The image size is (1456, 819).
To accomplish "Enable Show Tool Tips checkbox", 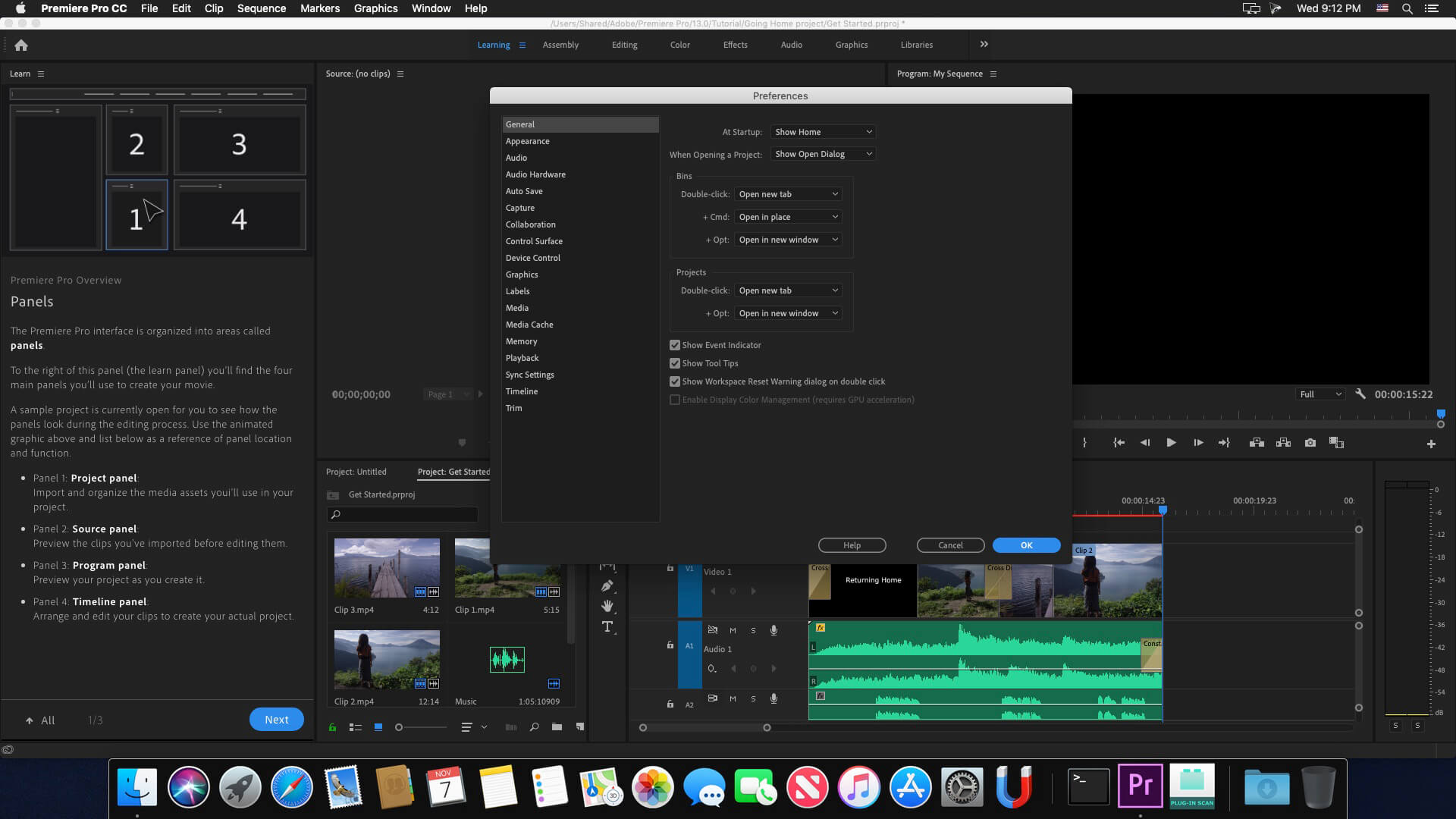I will 674,363.
